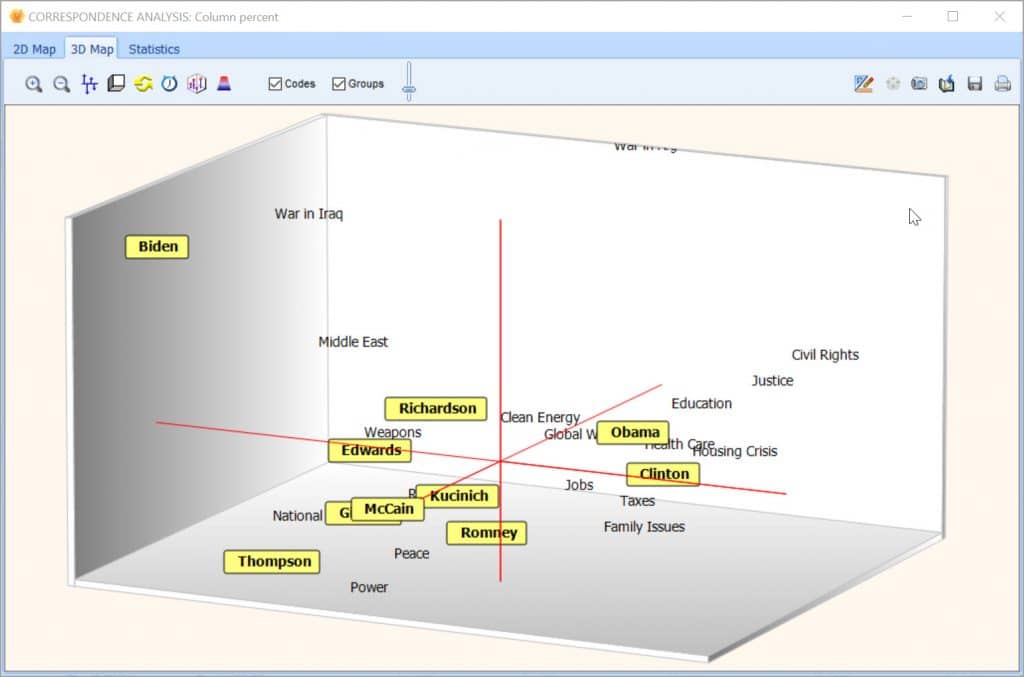
Task: Switch to the 2D Map tab
Action: 34,48
